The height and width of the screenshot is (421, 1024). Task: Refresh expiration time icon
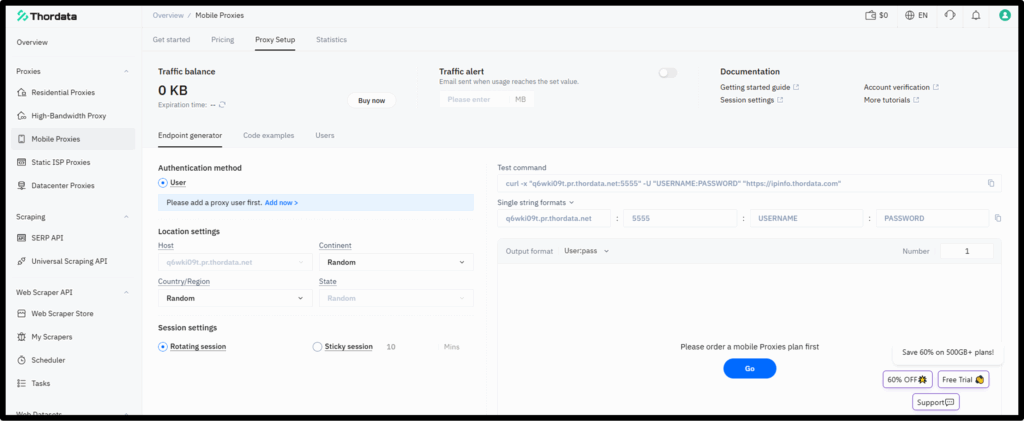[x=223, y=104]
